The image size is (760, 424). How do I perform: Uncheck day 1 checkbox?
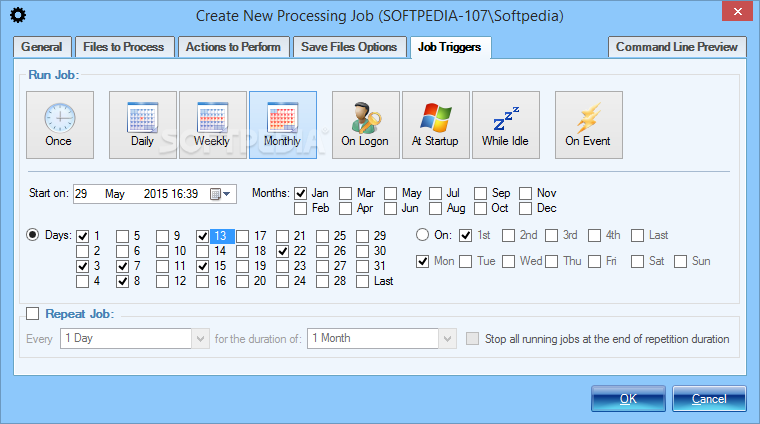coord(82,236)
